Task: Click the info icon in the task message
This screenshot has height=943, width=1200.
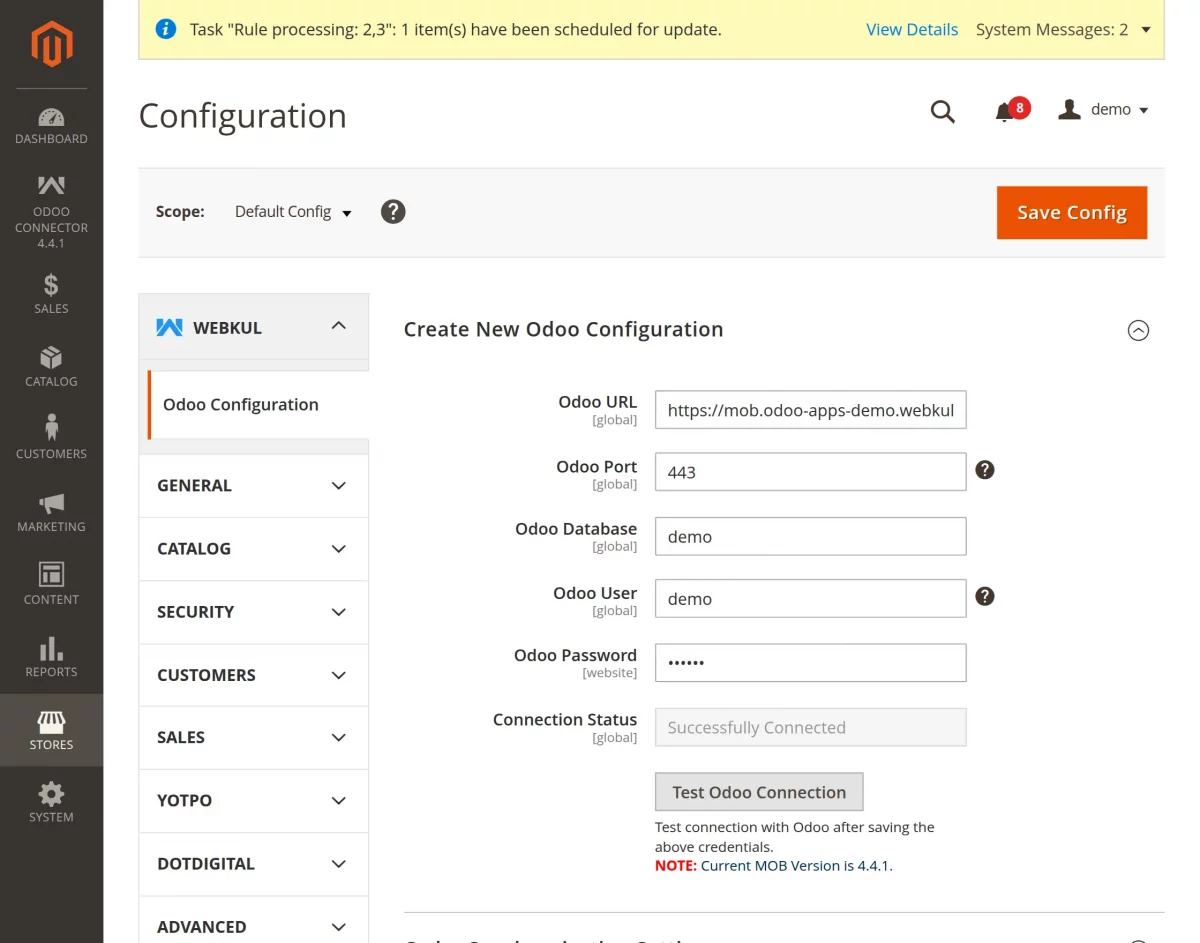Action: click(167, 29)
